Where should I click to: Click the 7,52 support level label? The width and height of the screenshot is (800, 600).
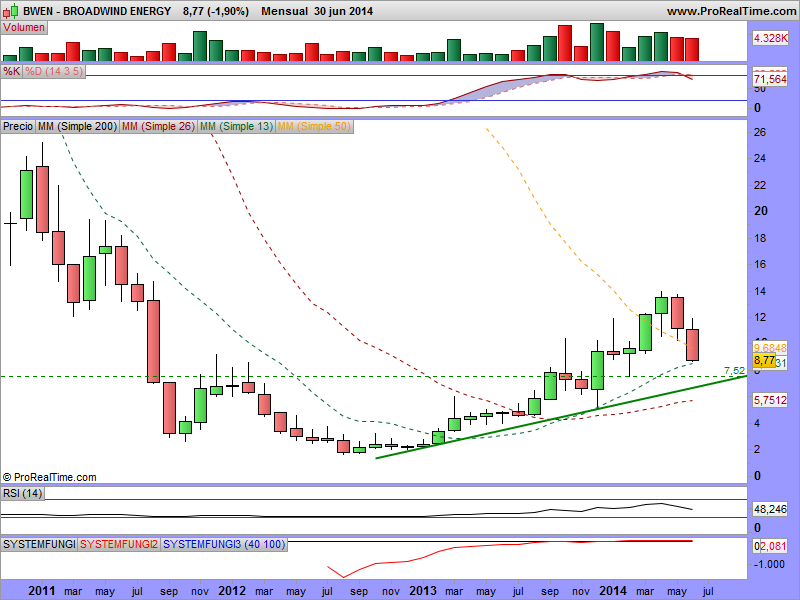[x=735, y=370]
